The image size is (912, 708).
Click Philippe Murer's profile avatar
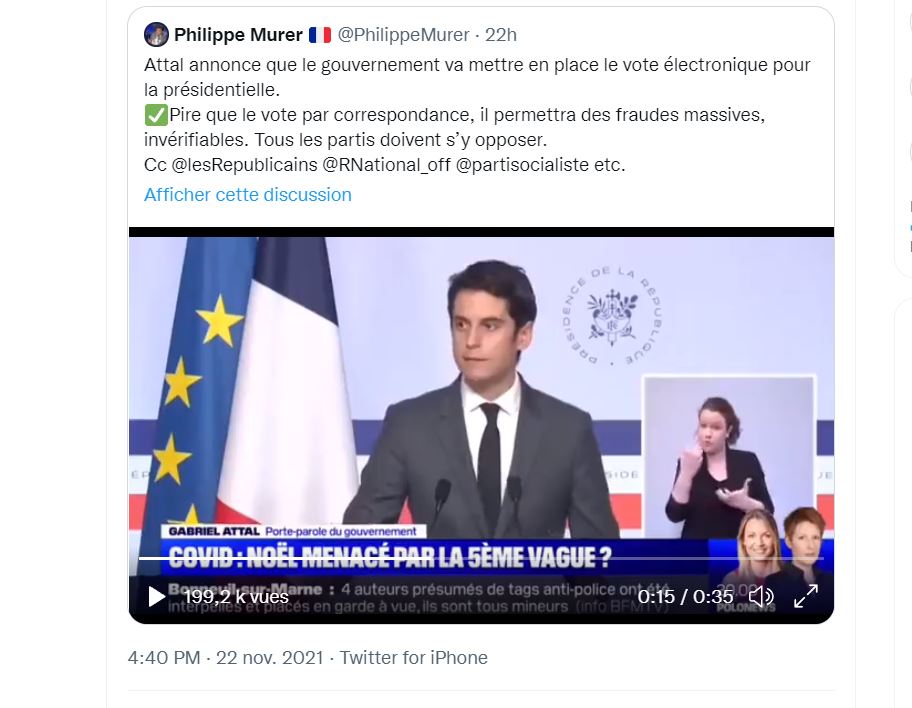click(x=156, y=34)
